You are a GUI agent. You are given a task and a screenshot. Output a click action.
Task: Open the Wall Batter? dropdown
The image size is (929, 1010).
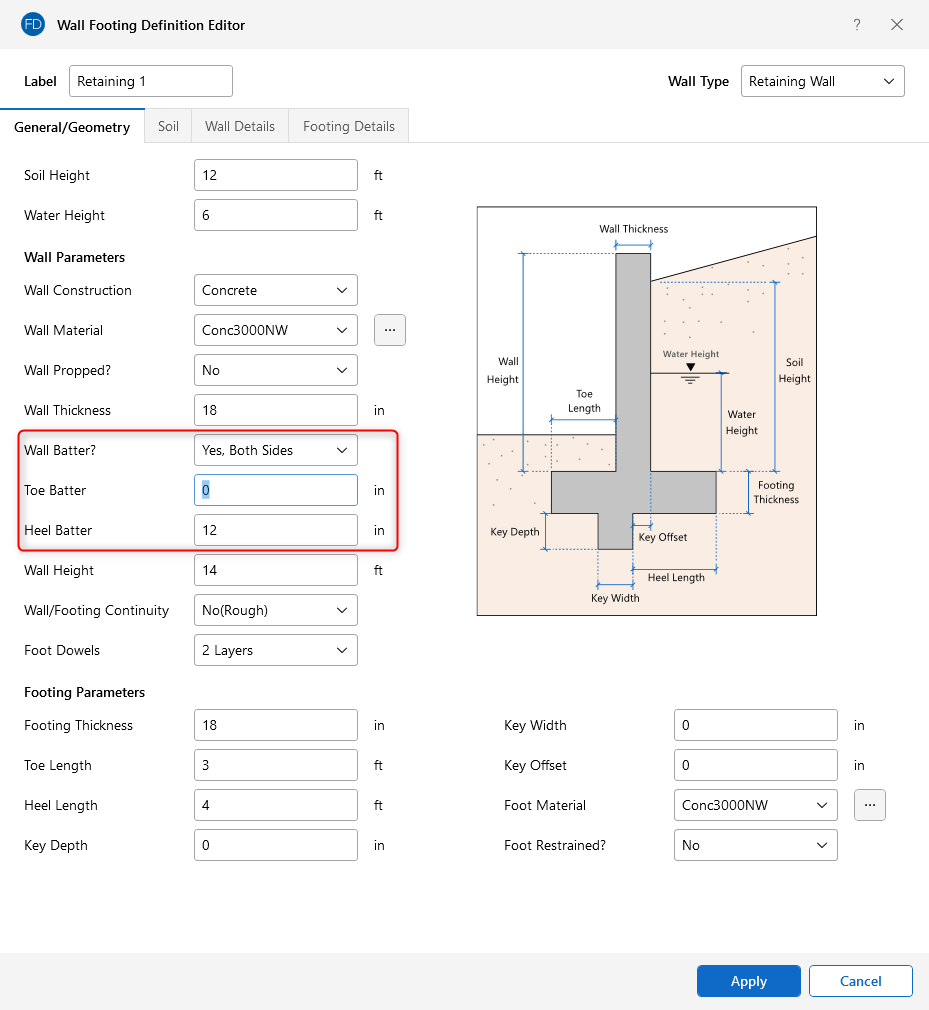(275, 450)
